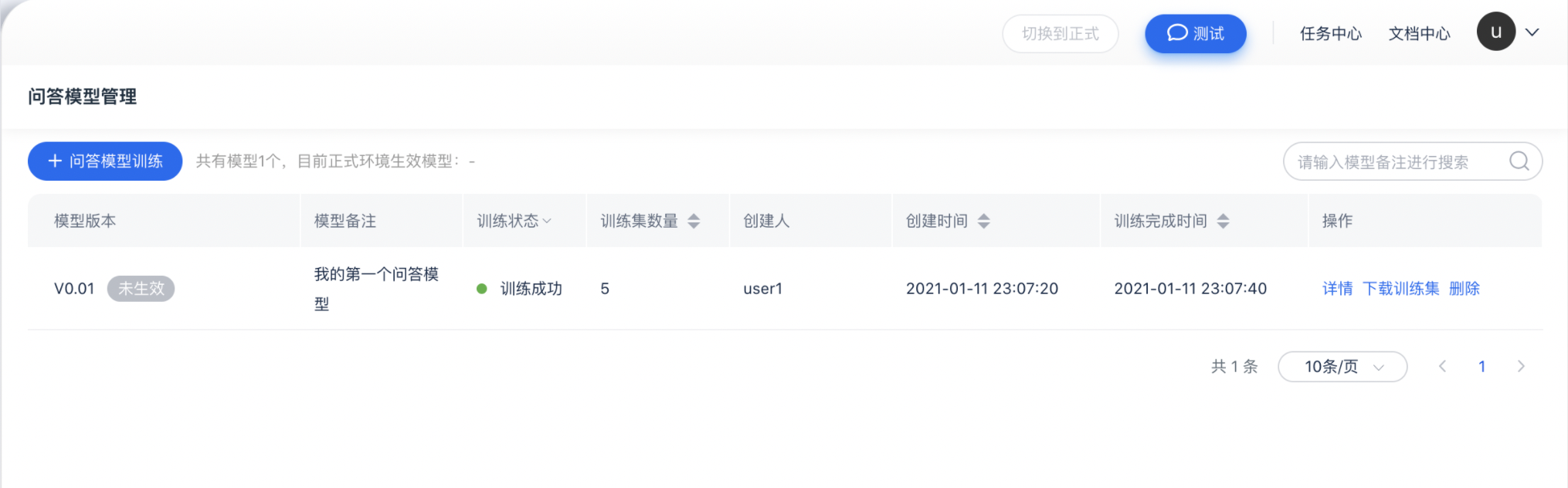
Task: Click the 问答模型训练 button
Action: click(x=105, y=161)
